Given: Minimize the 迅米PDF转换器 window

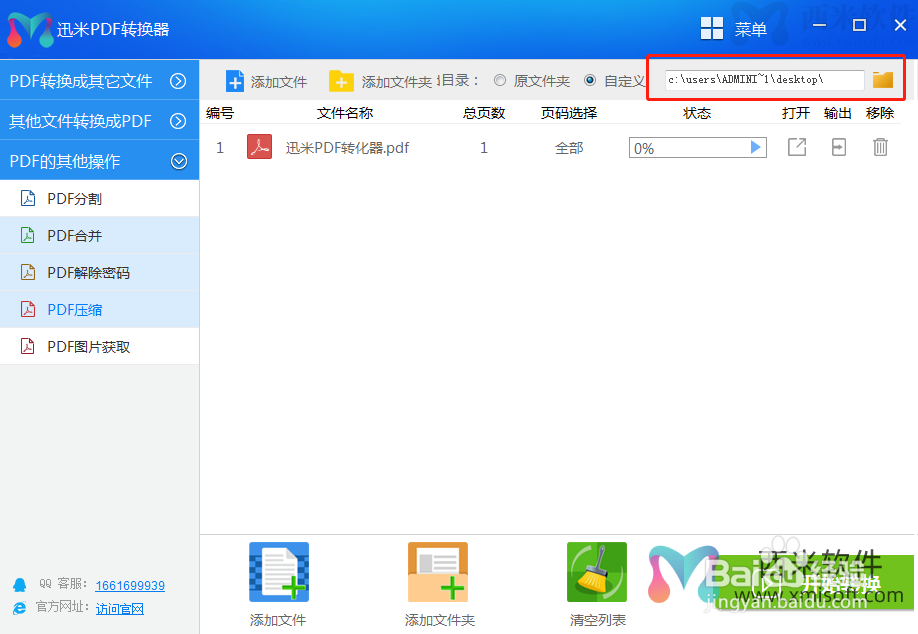Looking at the screenshot, I should tap(820, 25).
